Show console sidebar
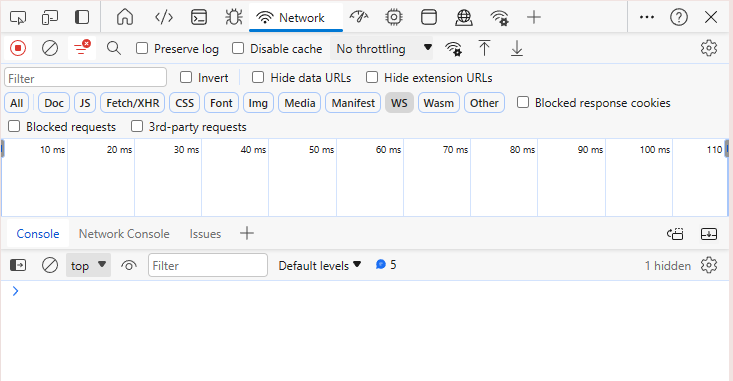 (18, 266)
